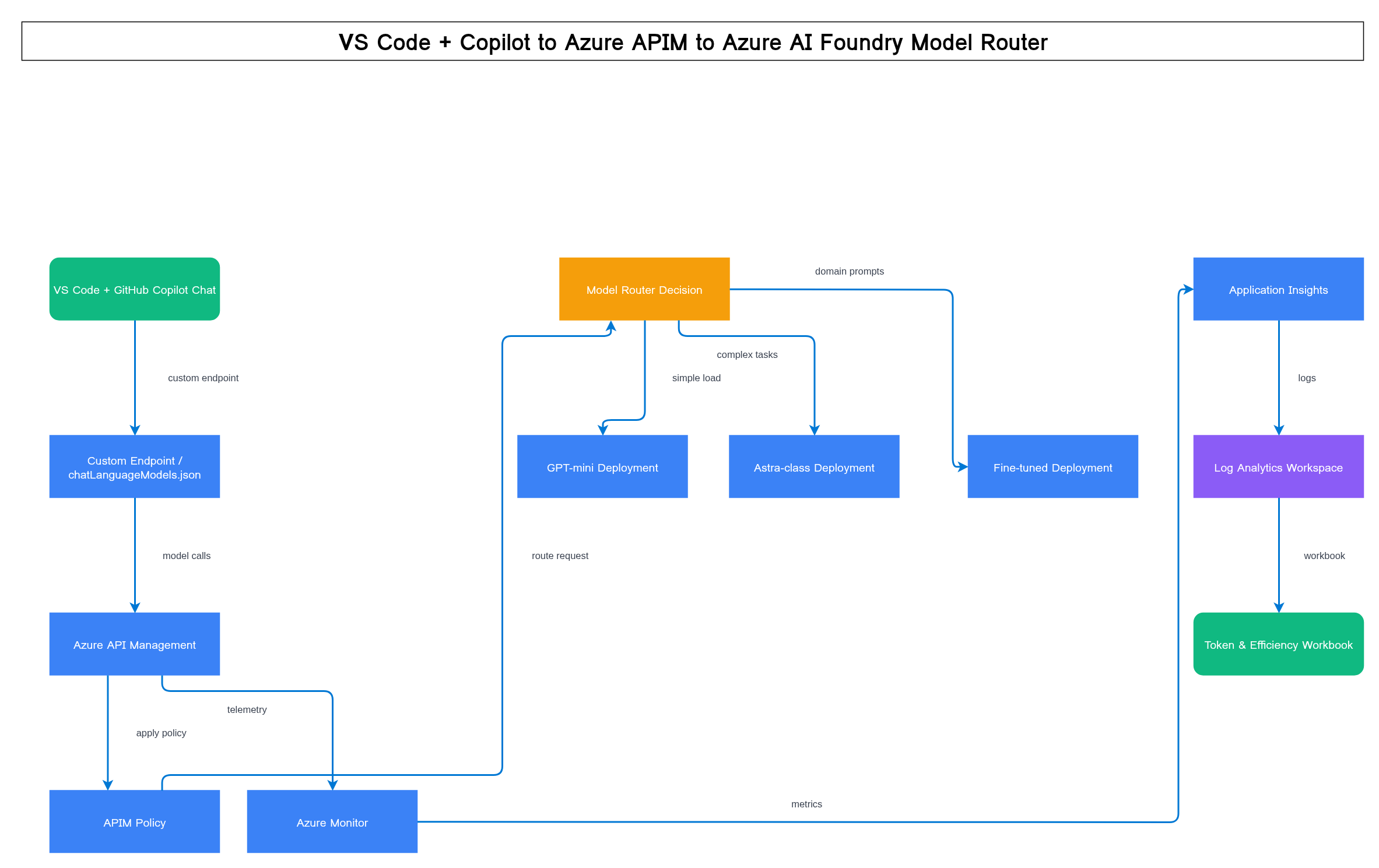
Task: Select the 'apply policy' edge label
Action: pos(161,733)
